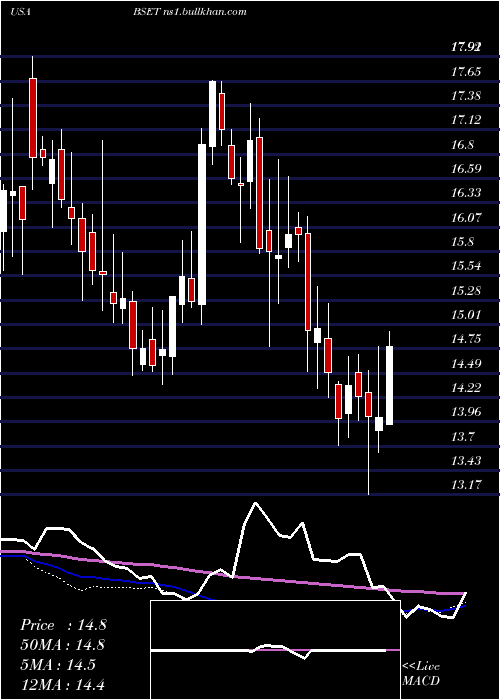Image resolution: width=500 pixels, height=700 pixels.
Task: Click the 15.28 price axis label
Action: (466, 291)
